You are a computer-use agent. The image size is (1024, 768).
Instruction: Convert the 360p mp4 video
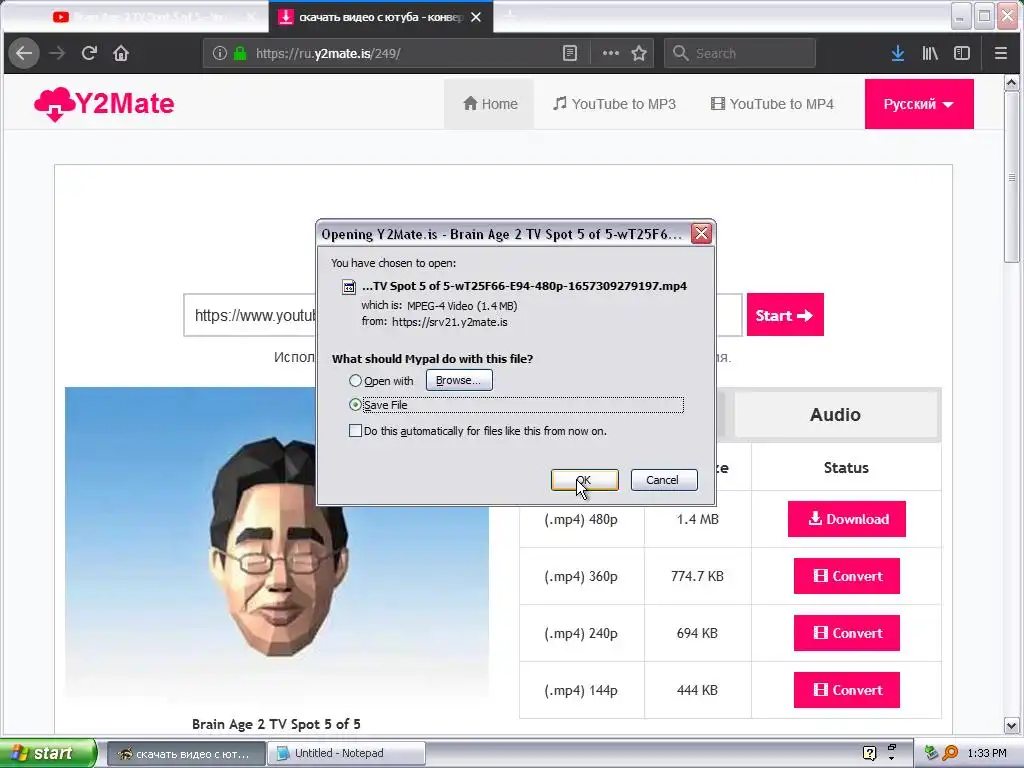pos(846,576)
